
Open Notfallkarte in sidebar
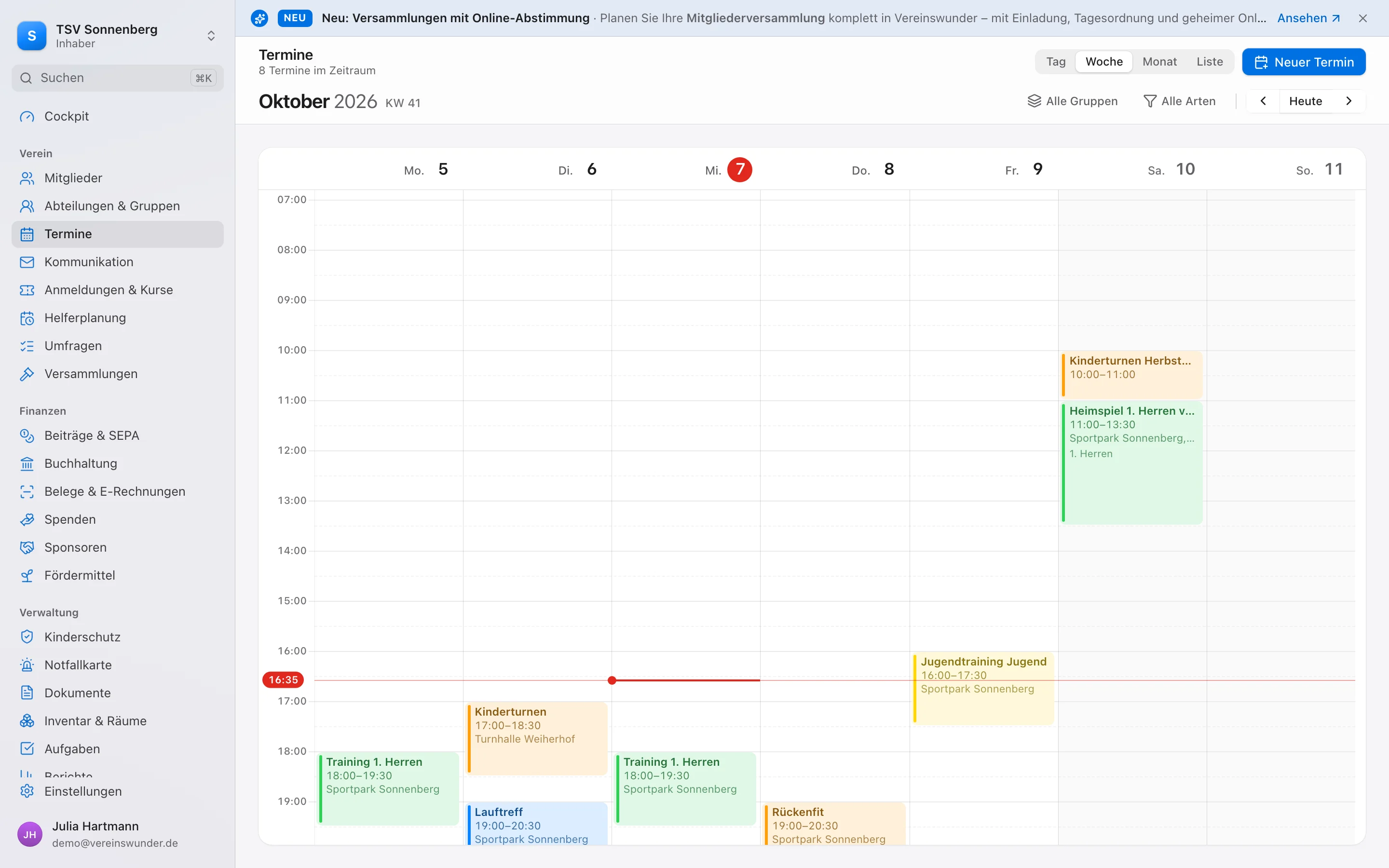pos(117,665)
